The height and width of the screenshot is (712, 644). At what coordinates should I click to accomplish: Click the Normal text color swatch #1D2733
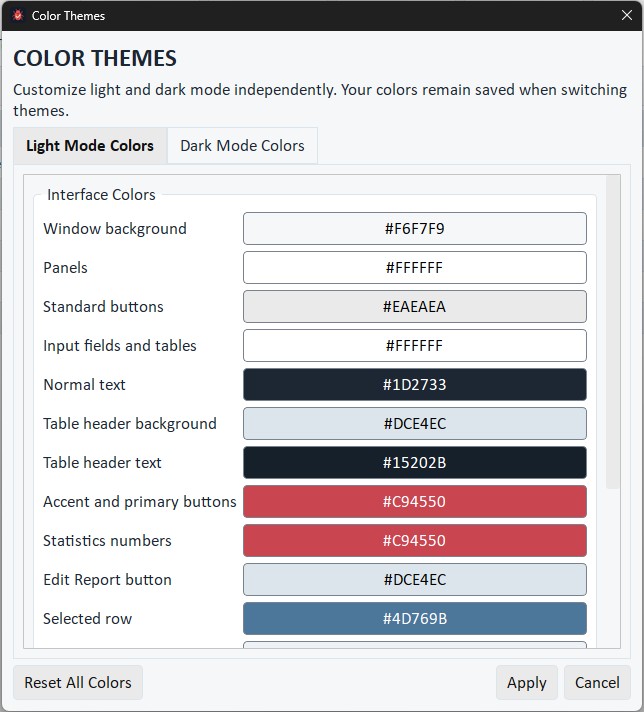pos(415,385)
